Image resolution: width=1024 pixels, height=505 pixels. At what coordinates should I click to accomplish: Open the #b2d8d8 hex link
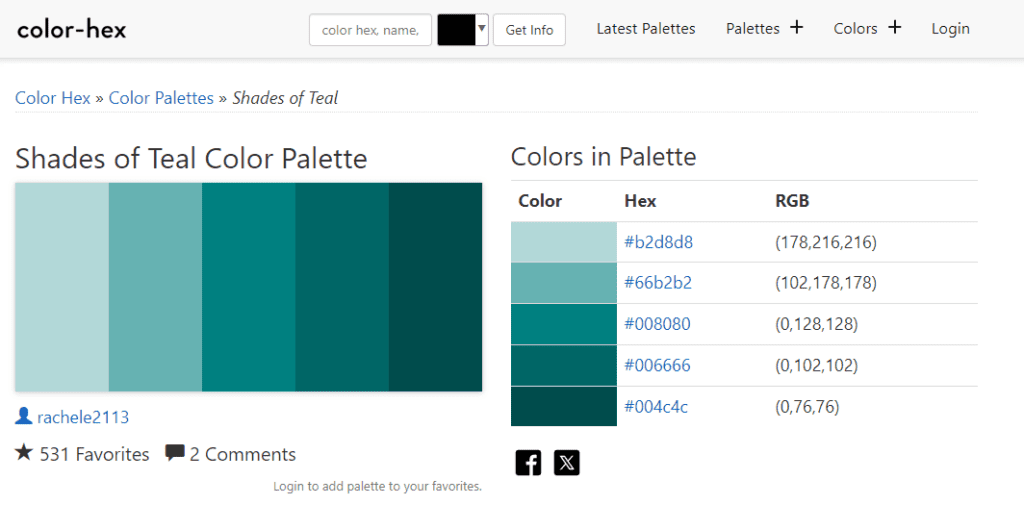point(658,242)
